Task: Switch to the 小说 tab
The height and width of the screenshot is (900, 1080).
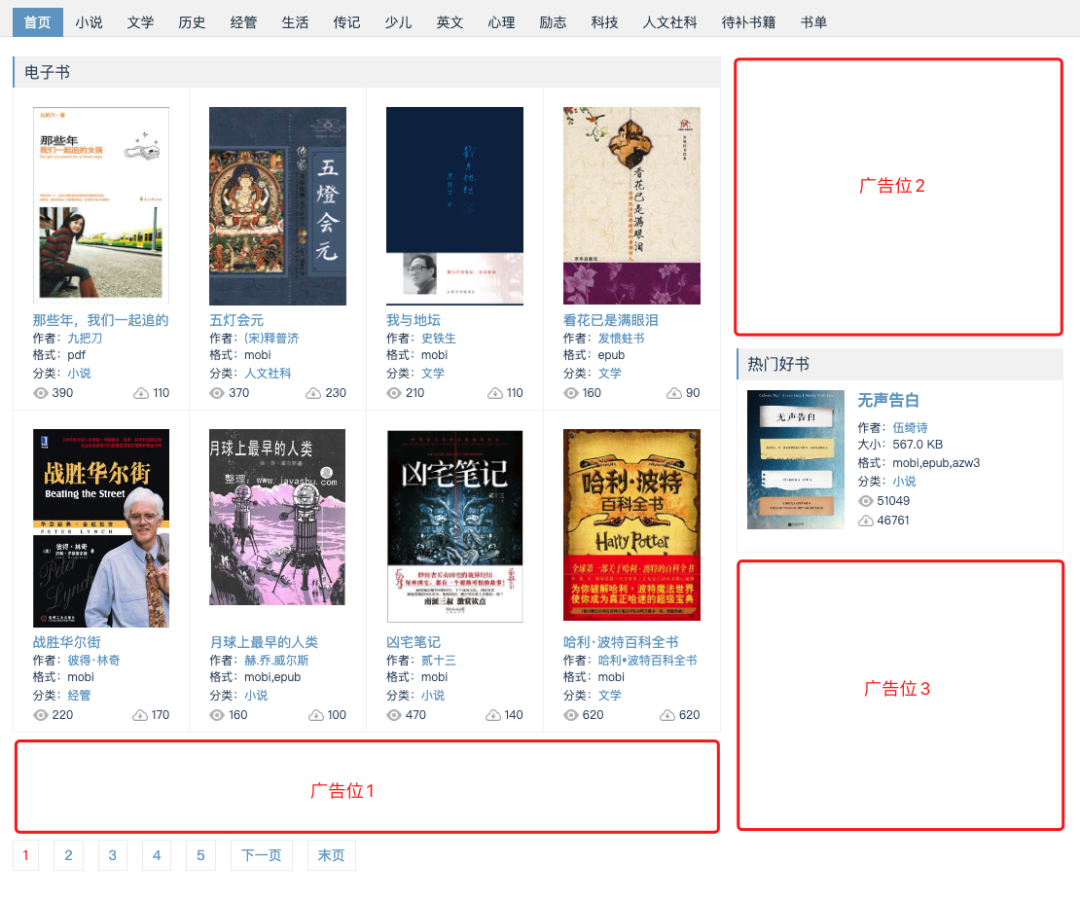Action: pos(90,21)
